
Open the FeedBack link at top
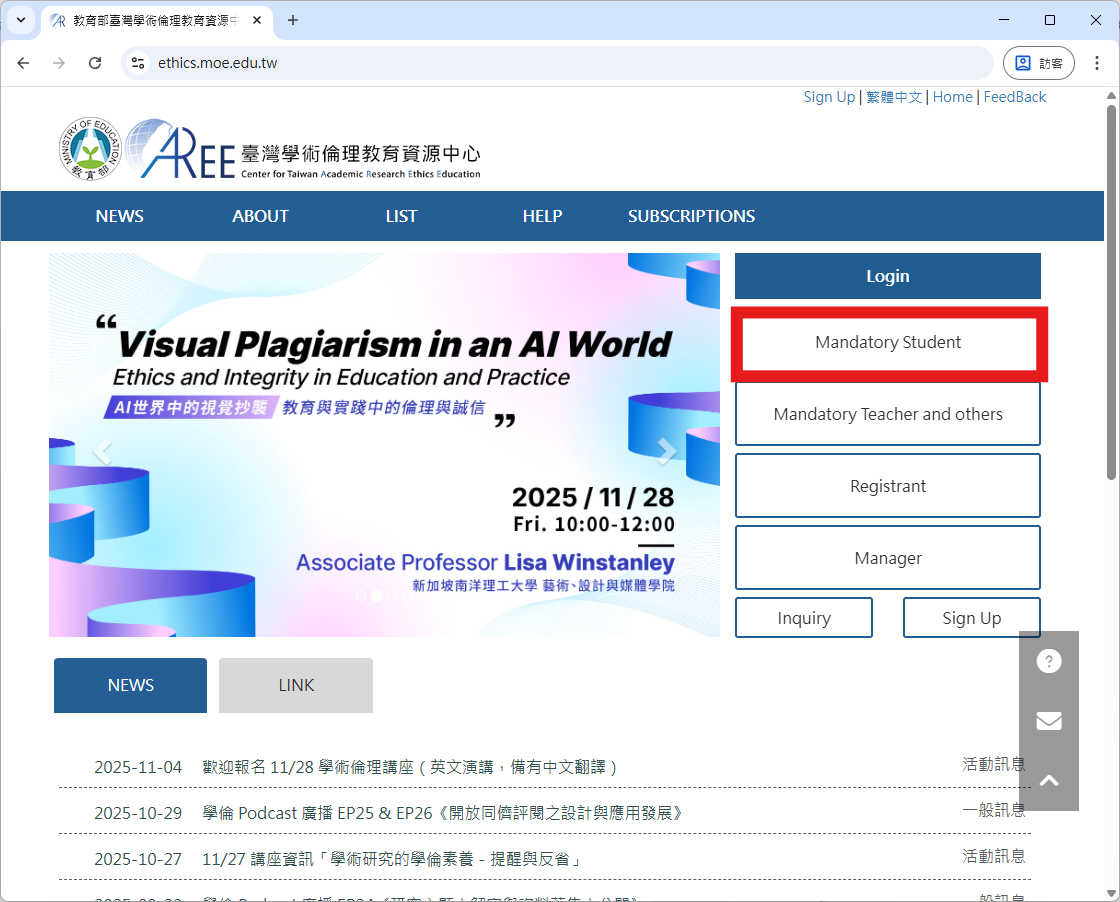(x=1014, y=97)
